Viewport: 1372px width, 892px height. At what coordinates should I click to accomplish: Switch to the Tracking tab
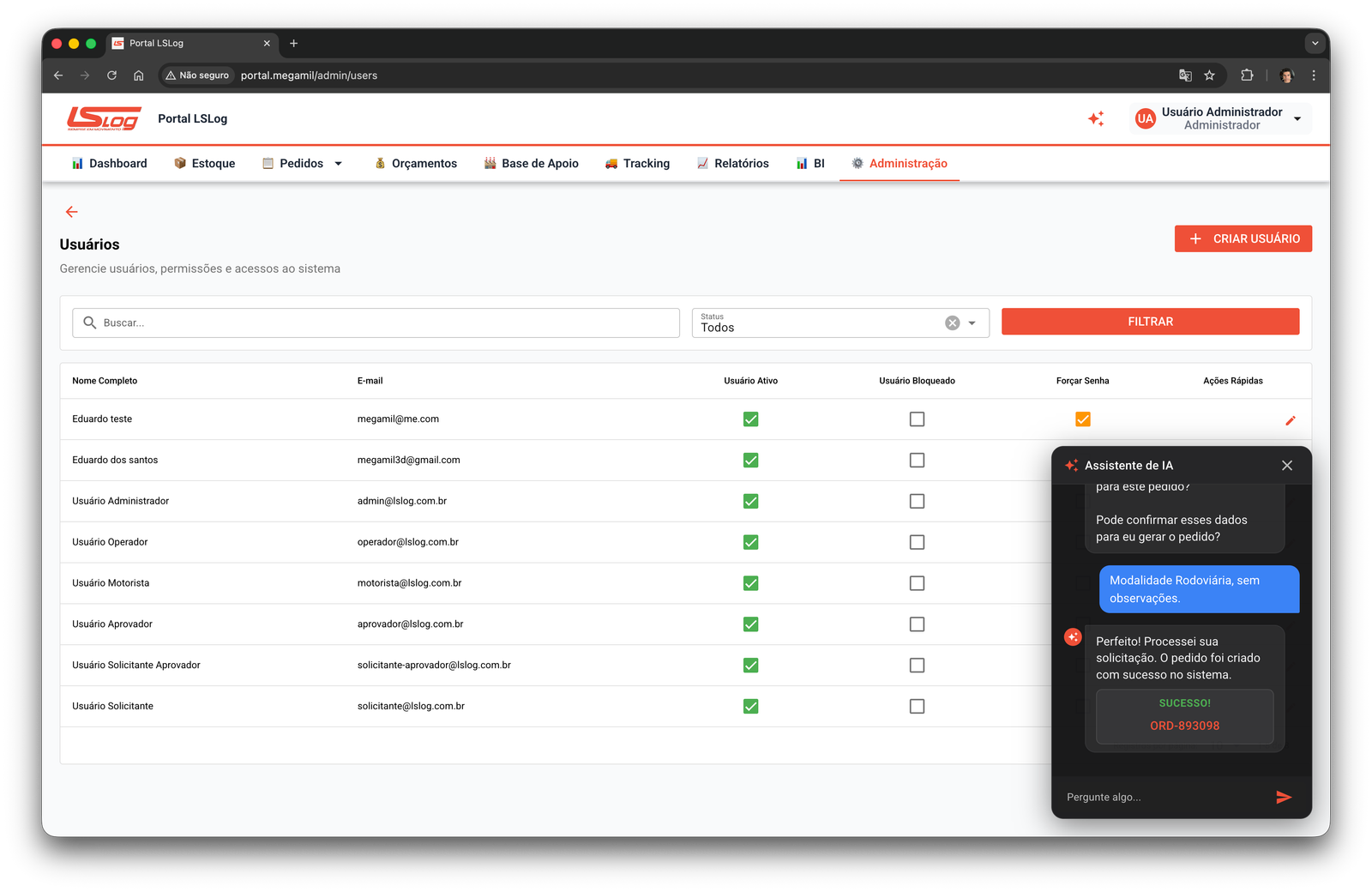tap(637, 164)
